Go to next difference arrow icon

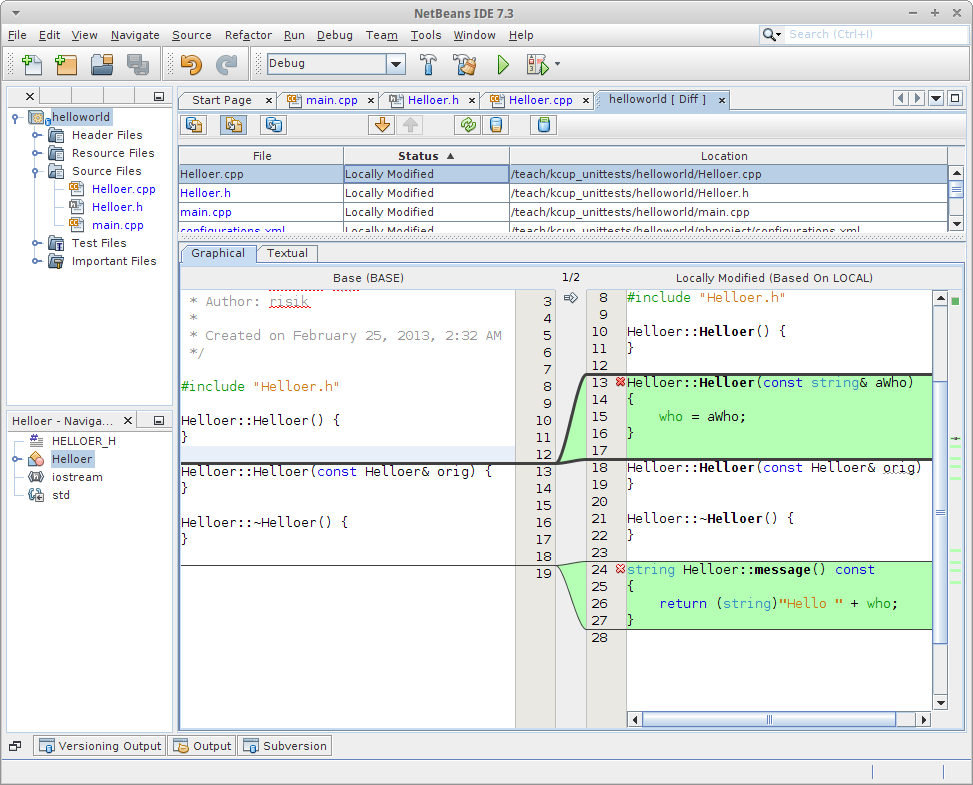point(381,125)
